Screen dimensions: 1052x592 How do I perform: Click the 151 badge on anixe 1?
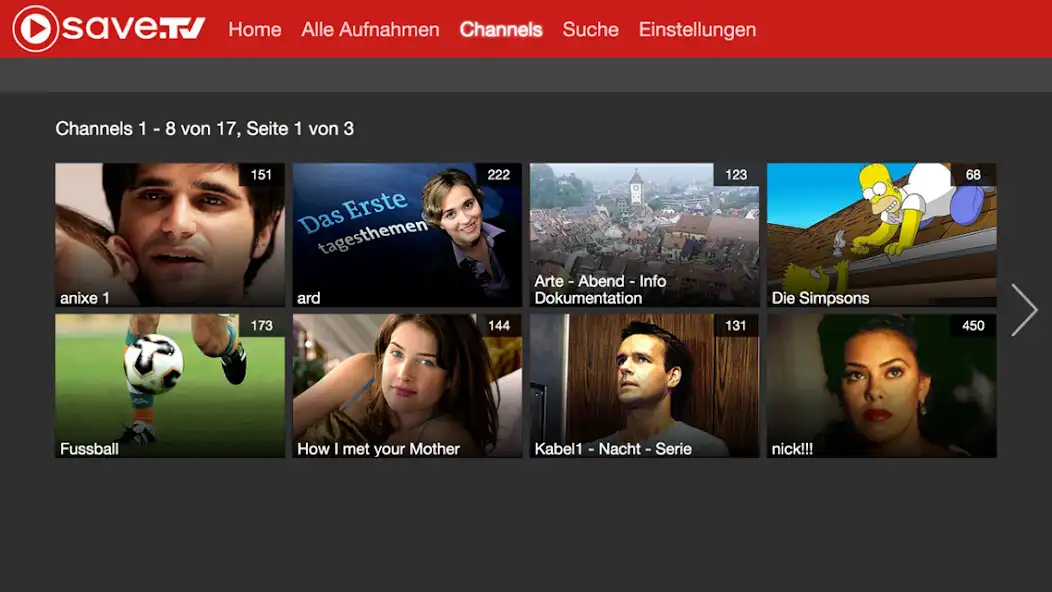pos(262,174)
